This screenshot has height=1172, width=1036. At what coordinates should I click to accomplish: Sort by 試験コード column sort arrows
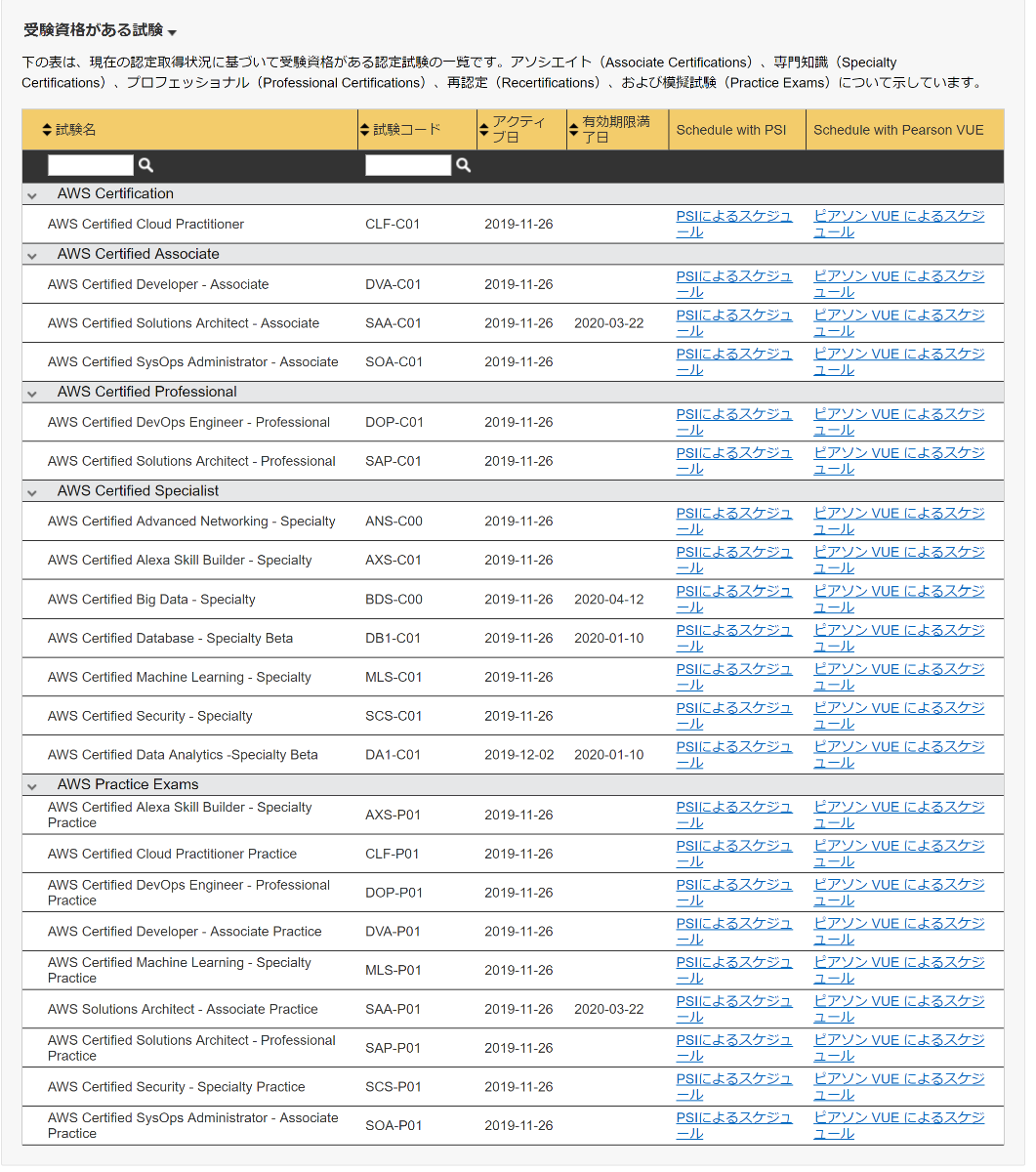point(365,130)
